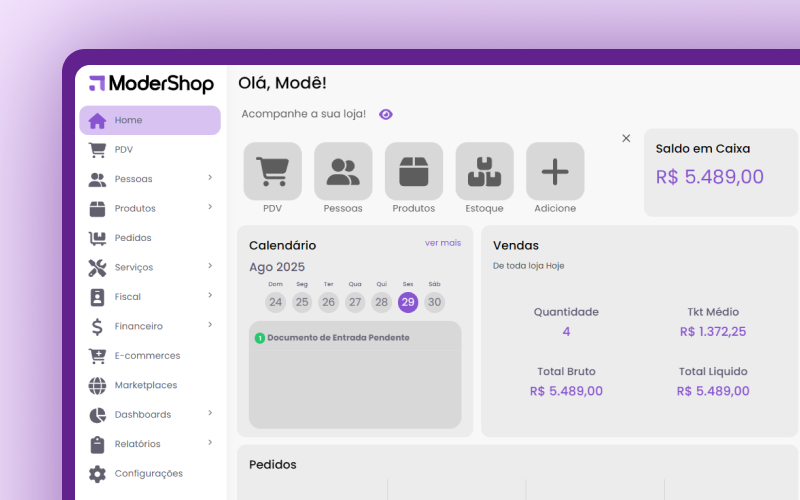This screenshot has height=500, width=800.
Task: Click the Dashboards pie chart icon
Action: 97,415
